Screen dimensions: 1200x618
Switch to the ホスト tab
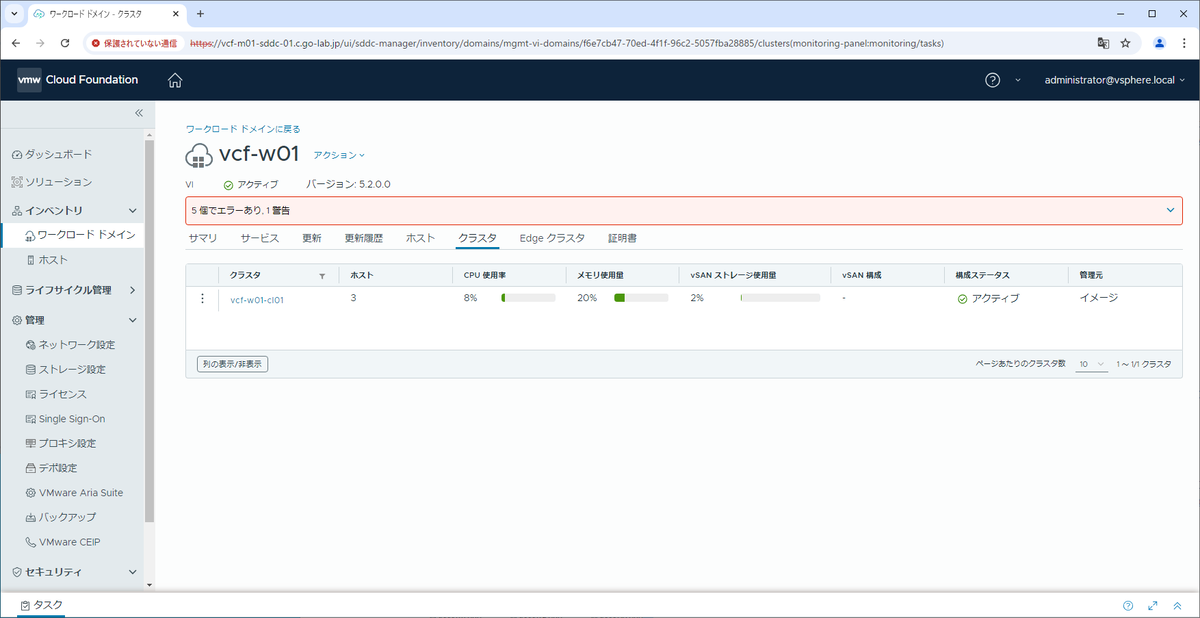(x=420, y=238)
